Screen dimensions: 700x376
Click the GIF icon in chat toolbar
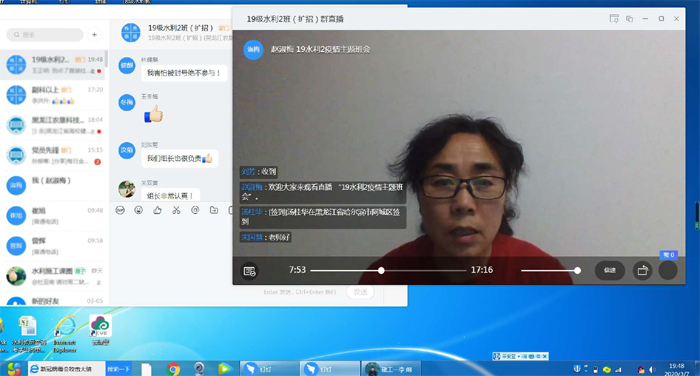coord(120,210)
